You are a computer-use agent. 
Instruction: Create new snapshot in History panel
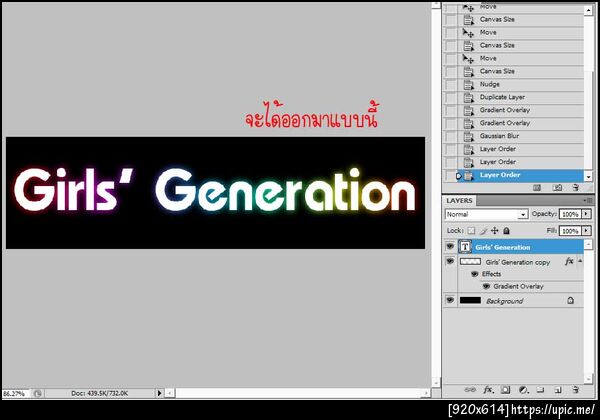tap(557, 187)
